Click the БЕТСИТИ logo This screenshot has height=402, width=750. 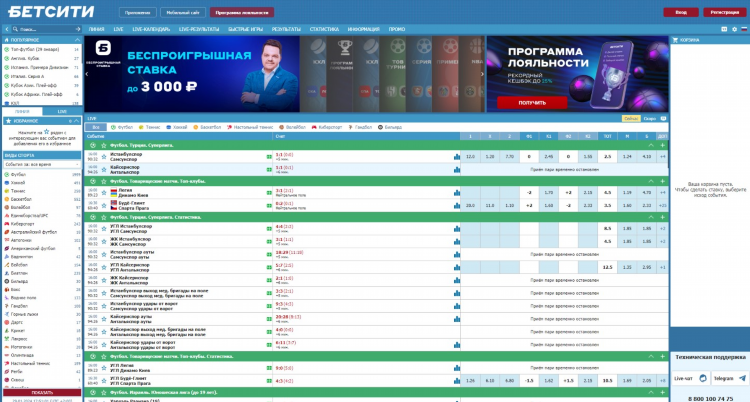tap(51, 11)
